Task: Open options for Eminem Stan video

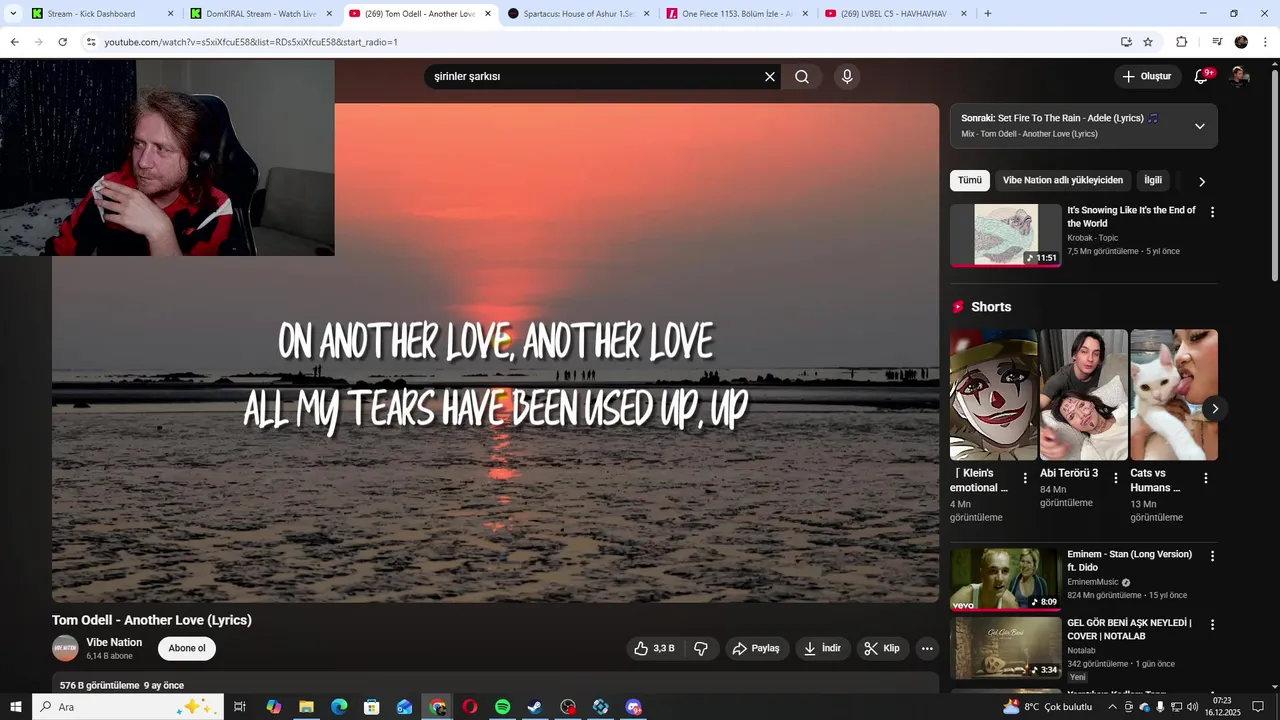Action: pyautogui.click(x=1212, y=556)
